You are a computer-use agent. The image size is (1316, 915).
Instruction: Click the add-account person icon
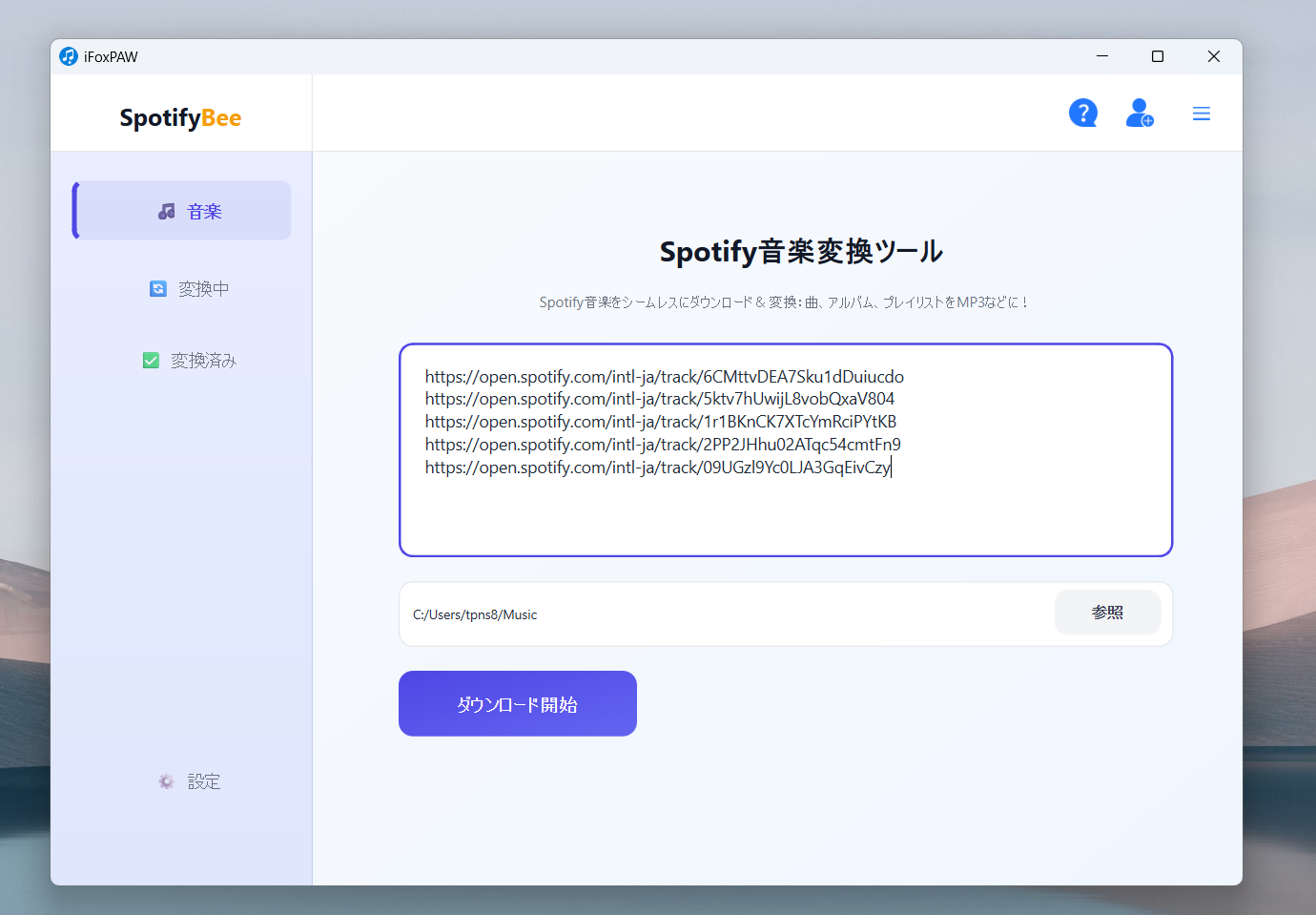pyautogui.click(x=1140, y=113)
